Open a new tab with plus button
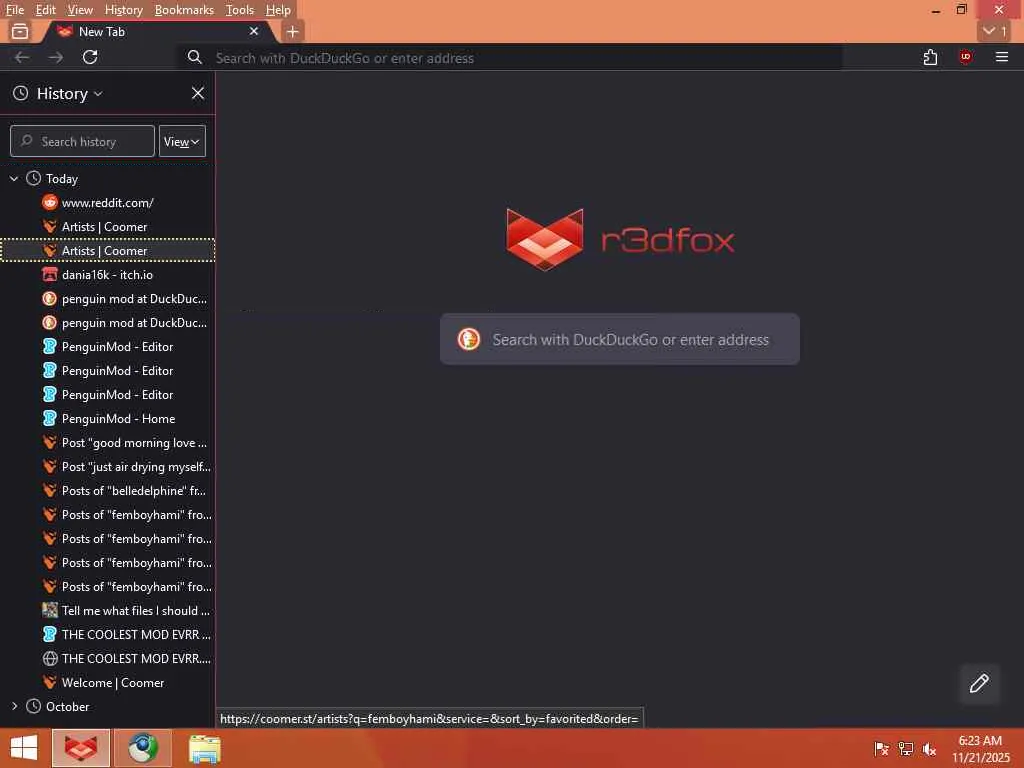This screenshot has height=768, width=1024. coord(293,31)
